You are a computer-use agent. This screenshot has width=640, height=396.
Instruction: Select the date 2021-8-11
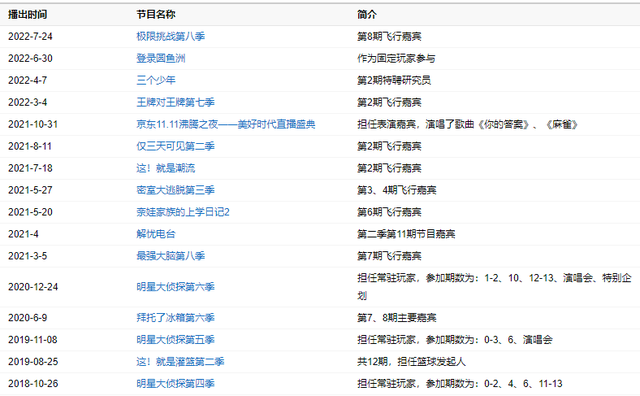[30, 147]
